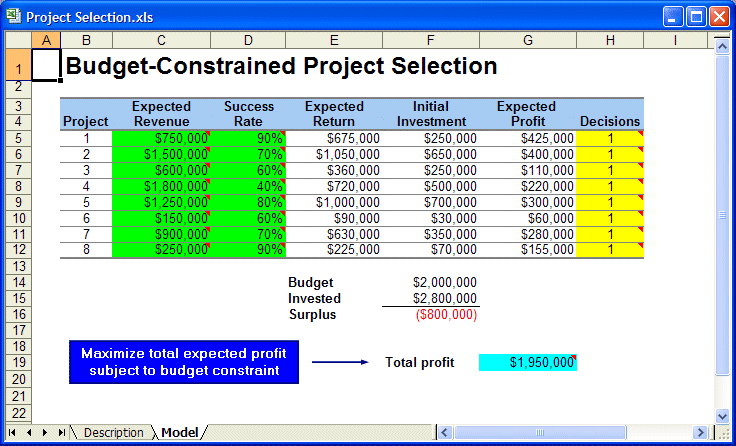Click the title Budget-Constrained Project Selection
The image size is (736, 446).
pyautogui.click(x=282, y=66)
